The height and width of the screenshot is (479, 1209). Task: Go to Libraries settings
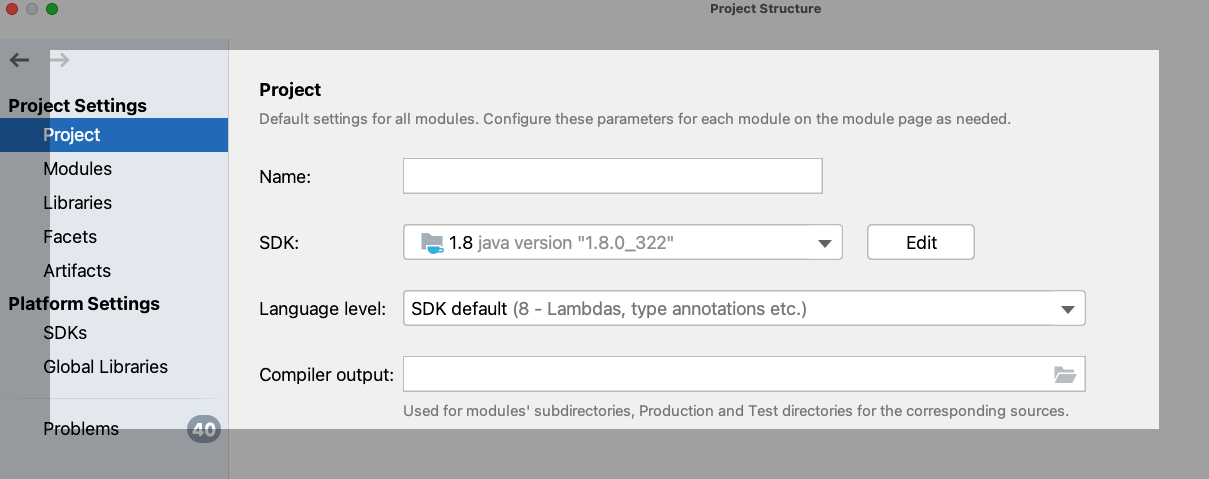click(x=77, y=203)
